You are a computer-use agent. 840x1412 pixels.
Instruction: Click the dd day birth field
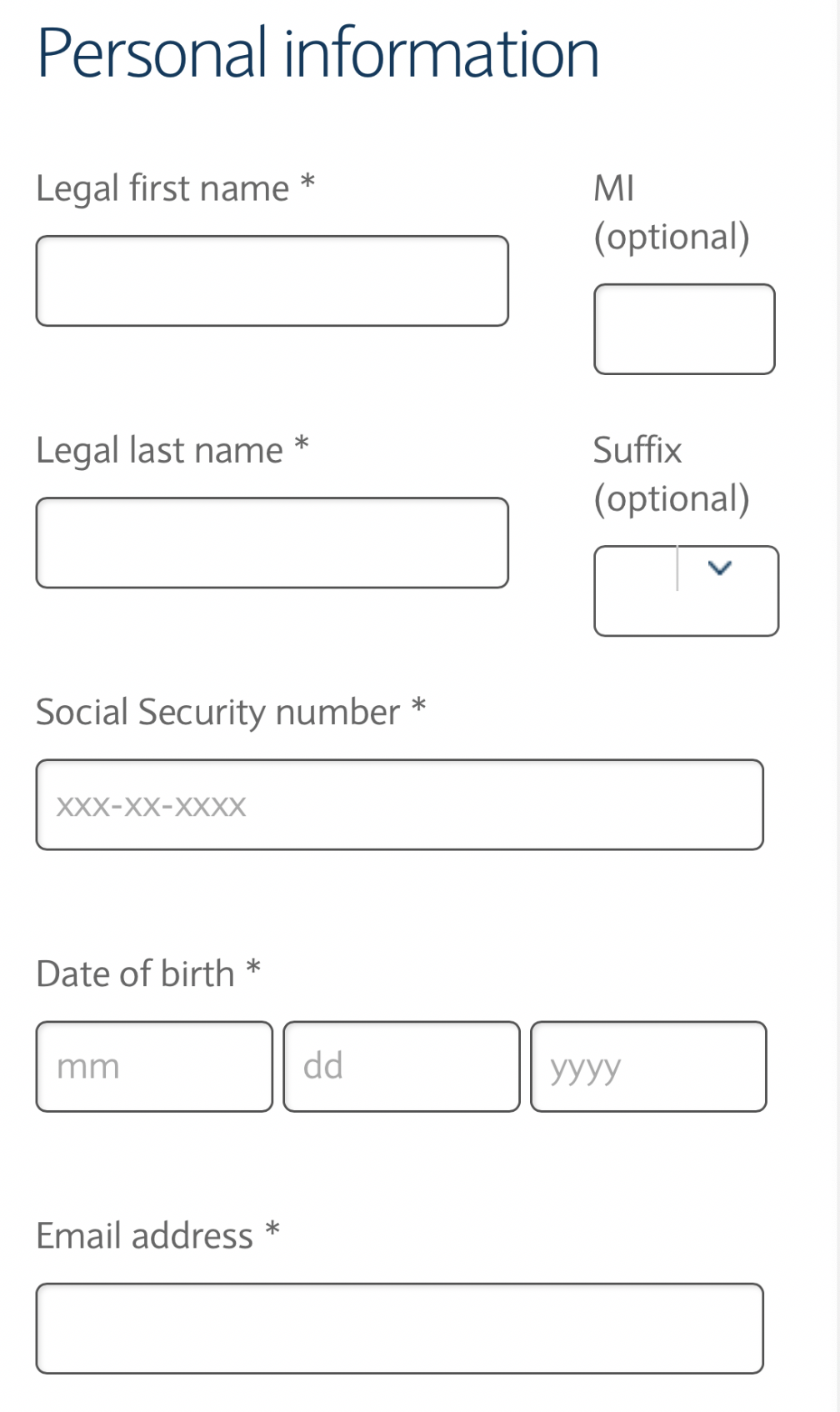402,1066
